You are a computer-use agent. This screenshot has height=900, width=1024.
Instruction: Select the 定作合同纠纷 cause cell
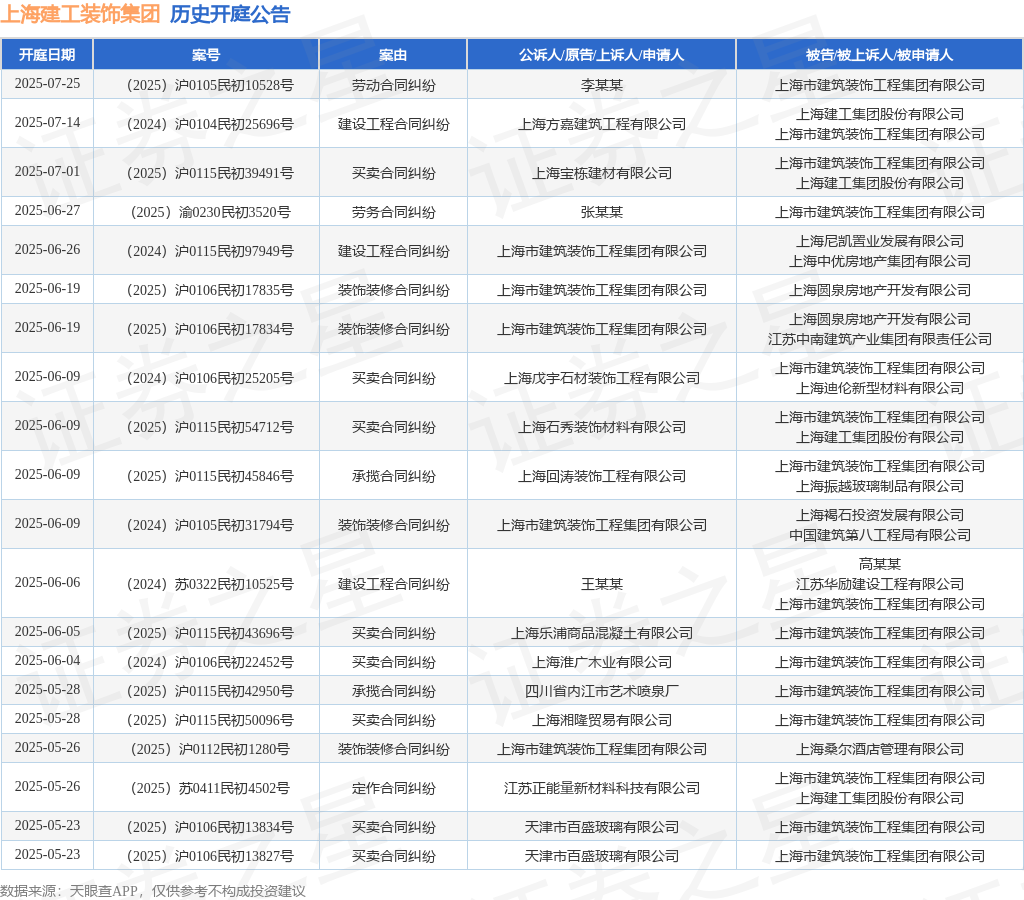pyautogui.click(x=393, y=788)
